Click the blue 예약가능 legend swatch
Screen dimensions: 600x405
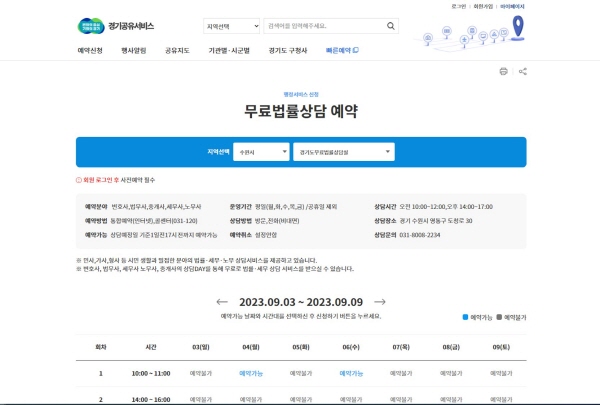465,317
